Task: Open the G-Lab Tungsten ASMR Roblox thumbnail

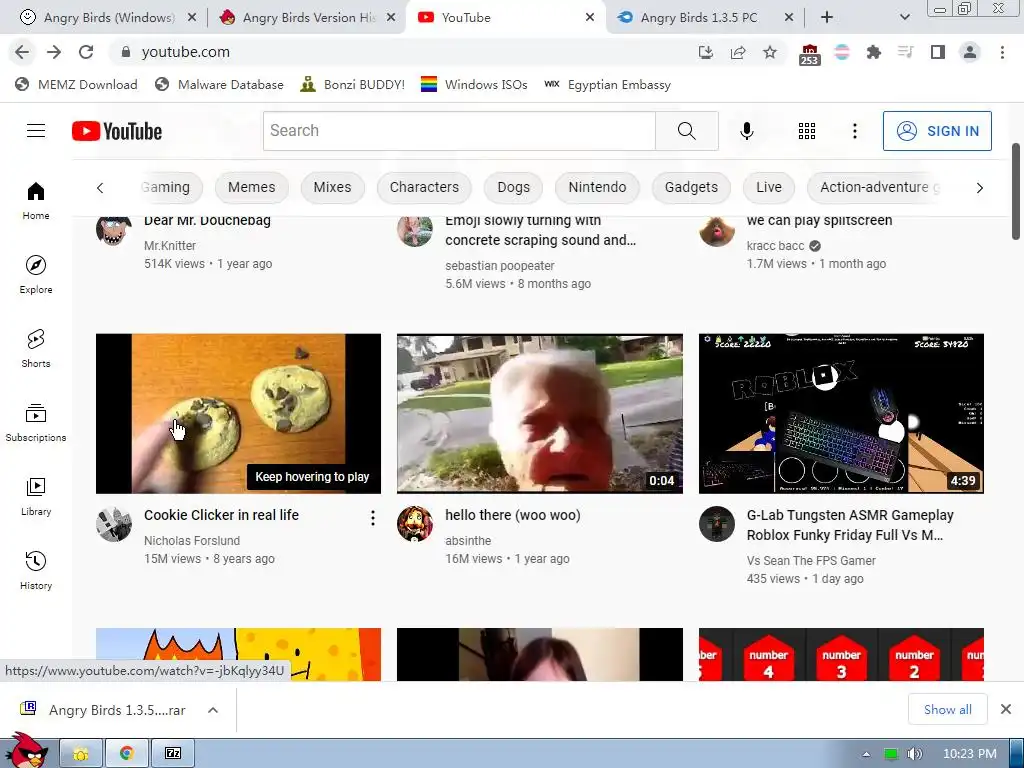Action: tap(841, 413)
